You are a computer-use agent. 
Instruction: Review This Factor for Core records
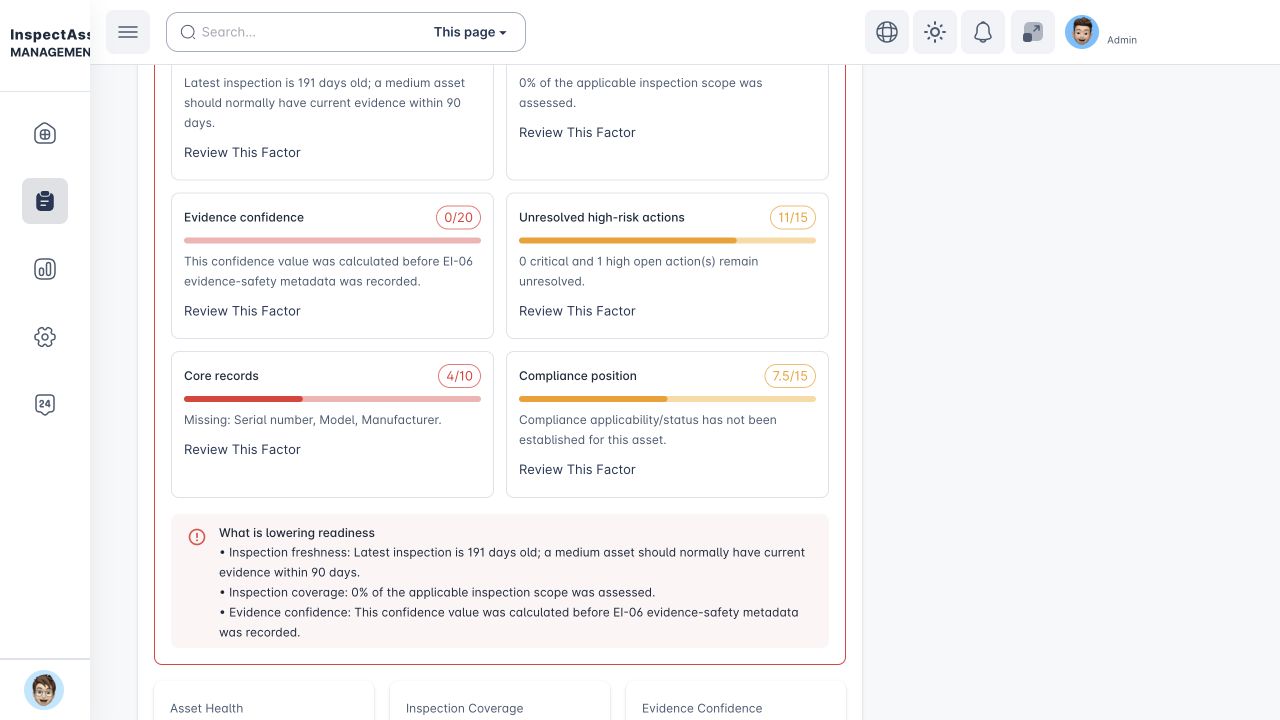point(242,450)
